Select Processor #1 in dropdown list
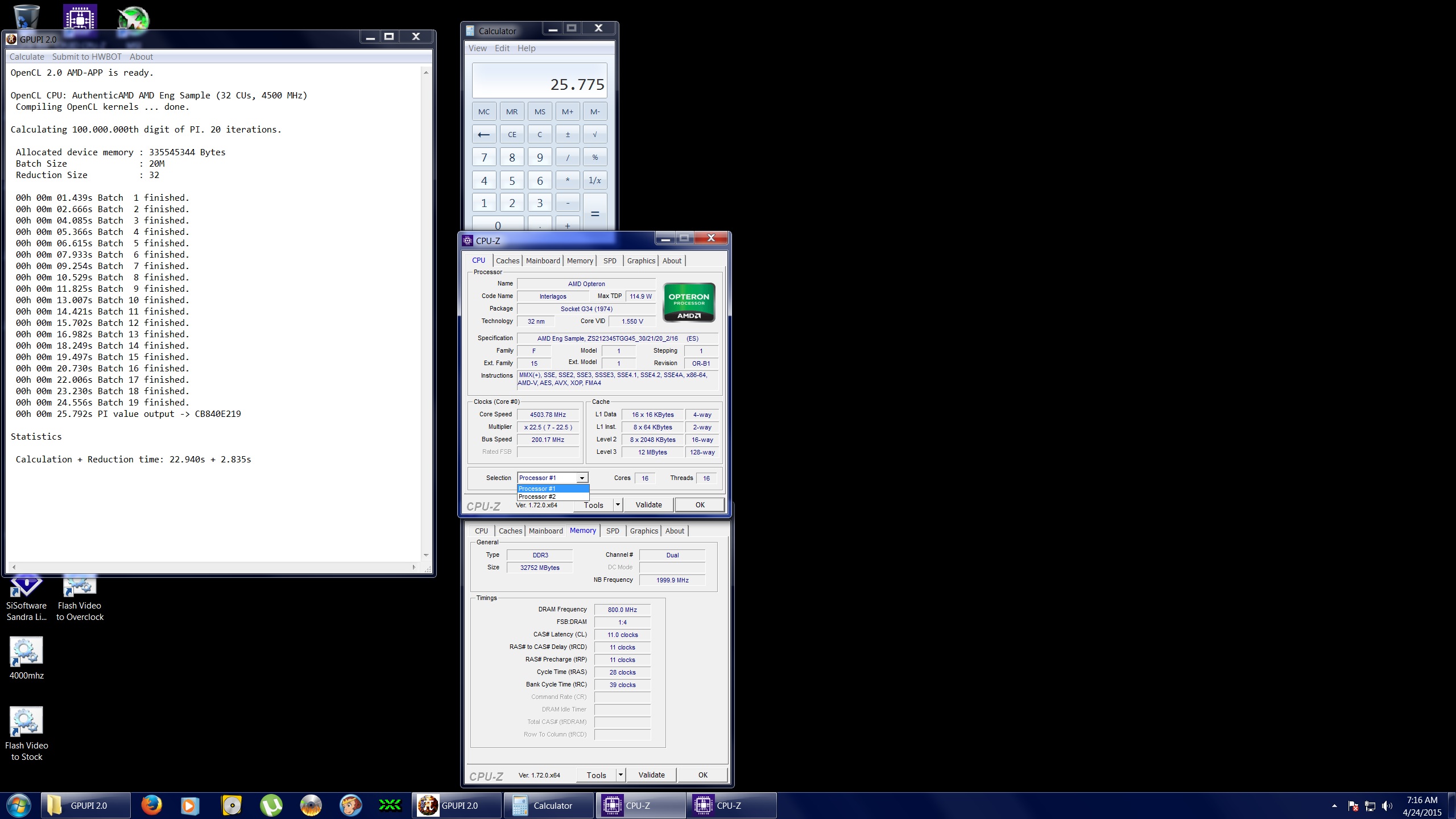Viewport: 1456px width, 819px height. coord(553,489)
